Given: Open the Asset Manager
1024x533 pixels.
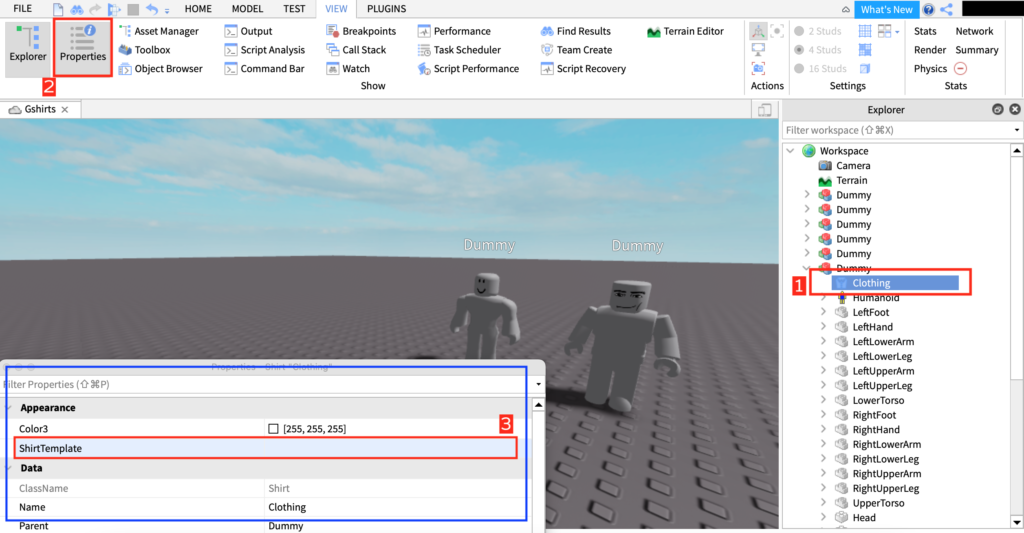Looking at the screenshot, I should [x=159, y=31].
